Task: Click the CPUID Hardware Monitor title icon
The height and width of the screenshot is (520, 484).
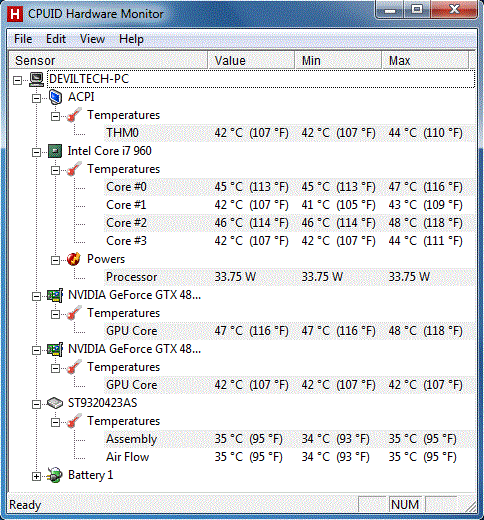Action: (x=15, y=14)
